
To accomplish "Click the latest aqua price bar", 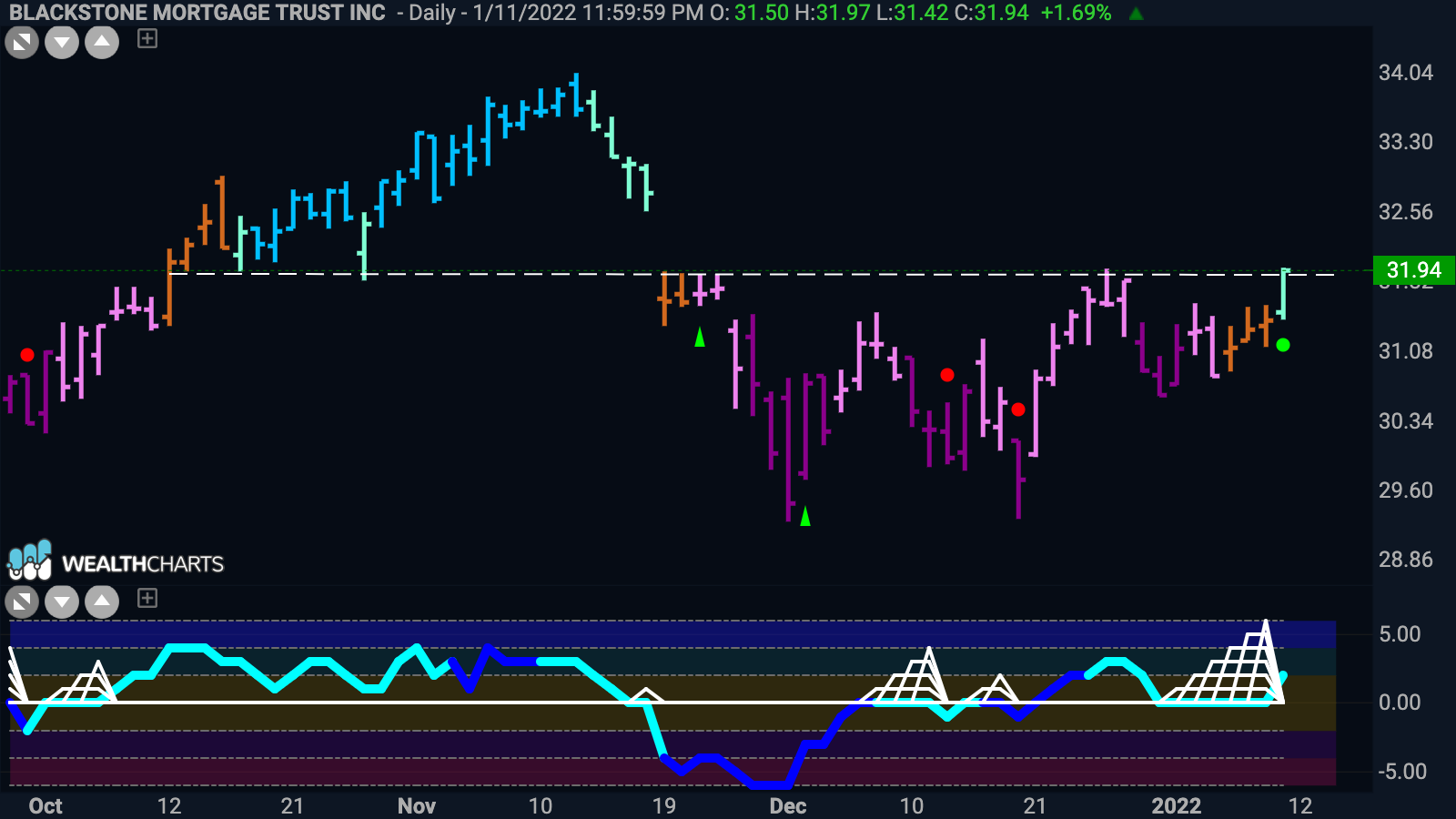I will (1283, 293).
